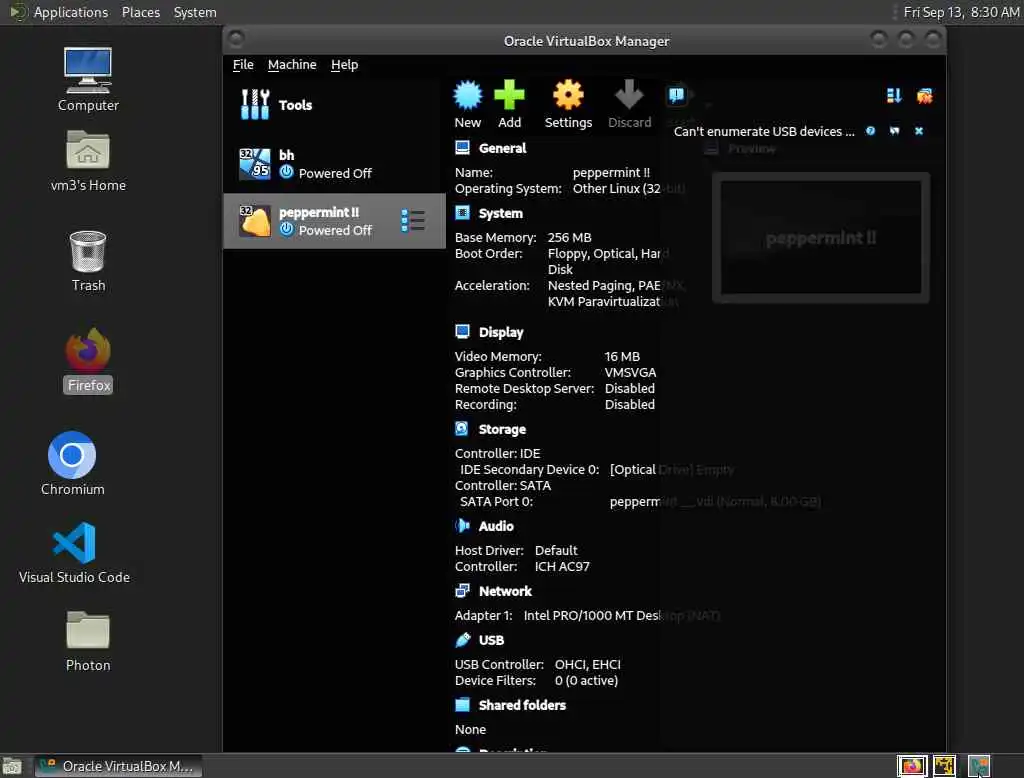The width and height of the screenshot is (1024, 778).
Task: Dismiss the USB devices notification
Action: (919, 131)
